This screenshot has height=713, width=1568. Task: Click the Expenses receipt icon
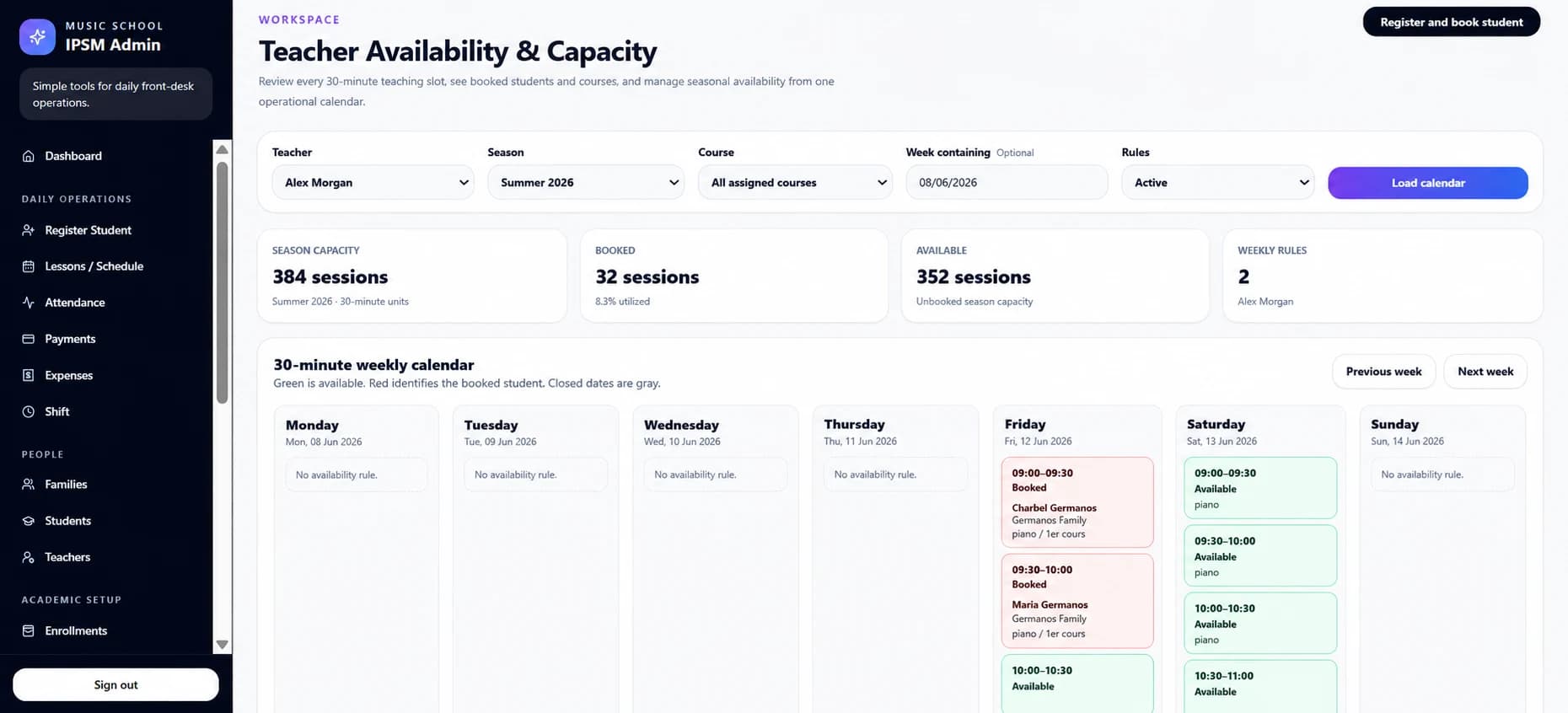[29, 375]
